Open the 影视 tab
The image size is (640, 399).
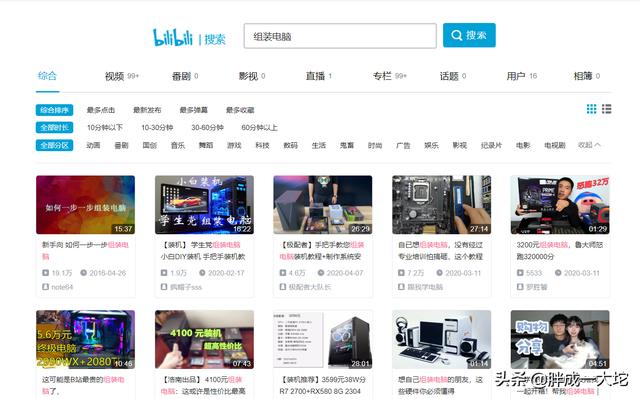click(x=252, y=76)
